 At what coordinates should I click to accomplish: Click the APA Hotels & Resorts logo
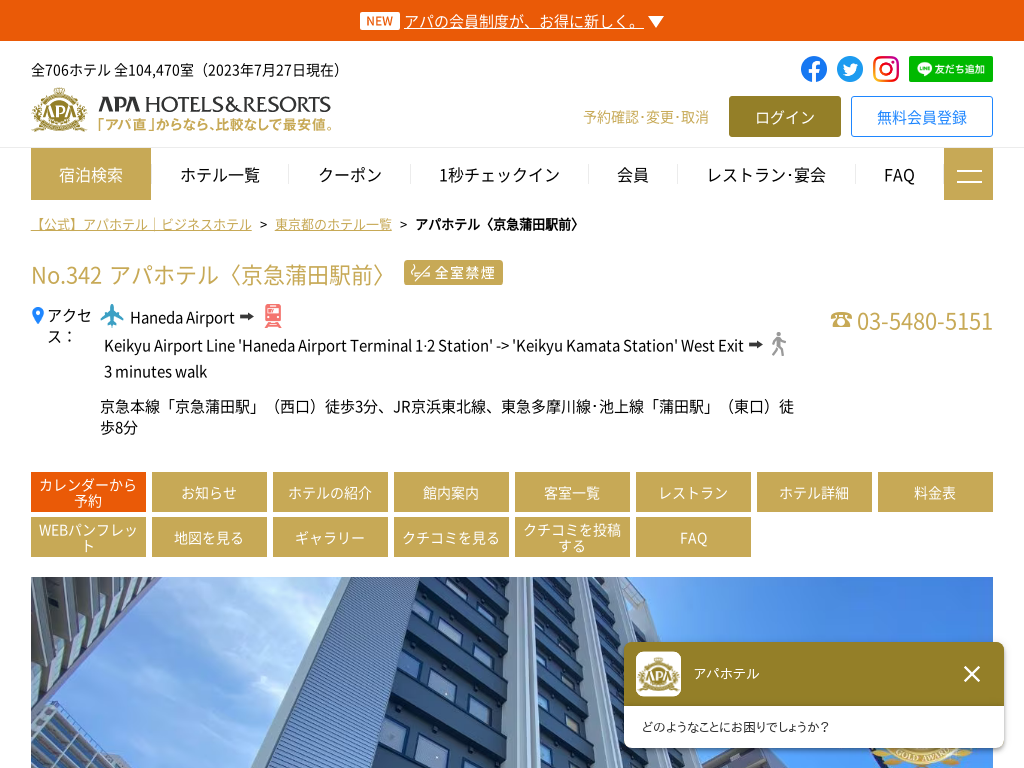(182, 112)
